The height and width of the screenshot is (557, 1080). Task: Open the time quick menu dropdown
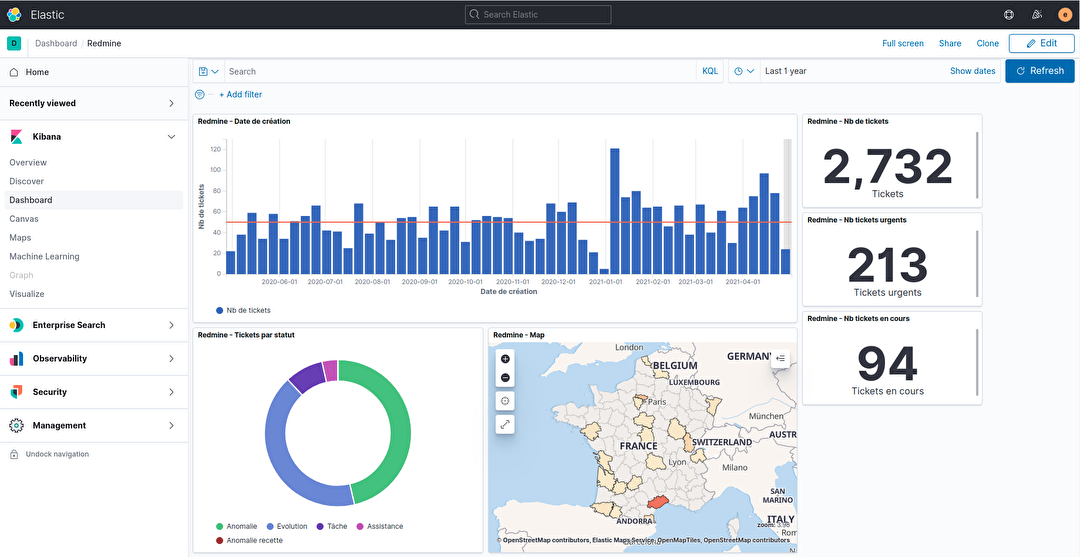tap(745, 71)
